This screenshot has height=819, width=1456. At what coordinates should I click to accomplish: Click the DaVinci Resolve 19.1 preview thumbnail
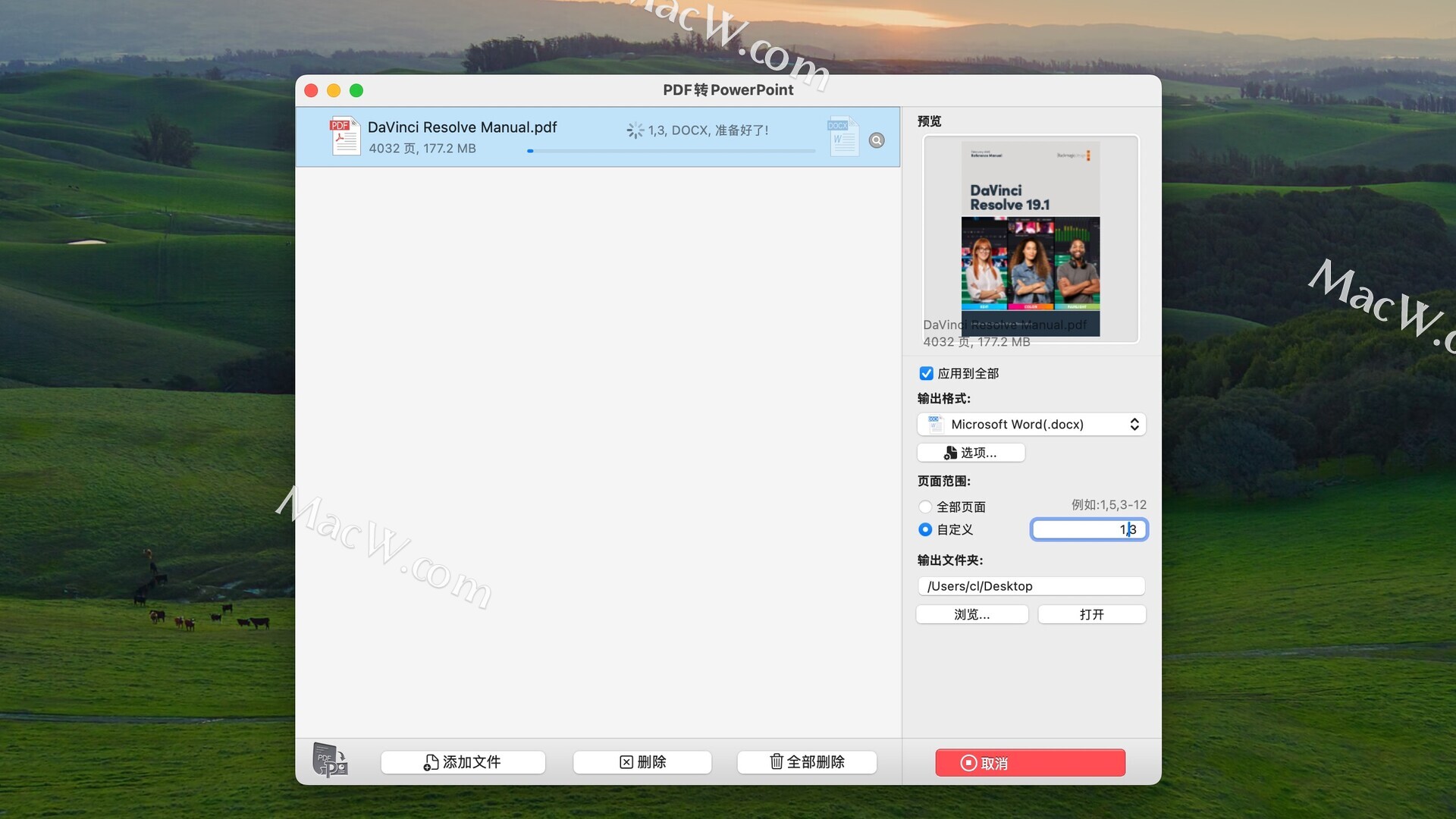(1031, 239)
